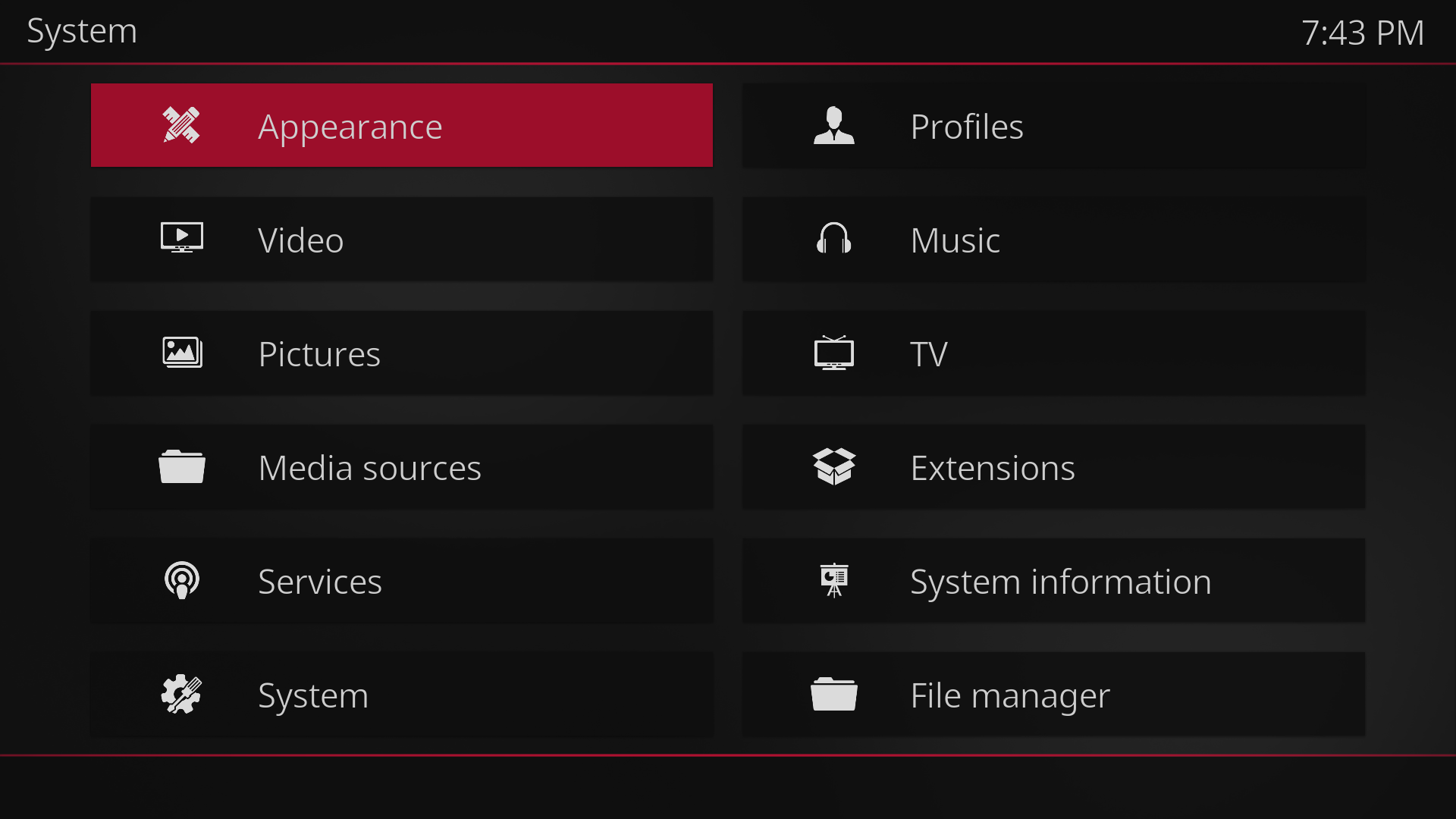Click the Music headphones icon
1456x819 pixels.
(833, 239)
